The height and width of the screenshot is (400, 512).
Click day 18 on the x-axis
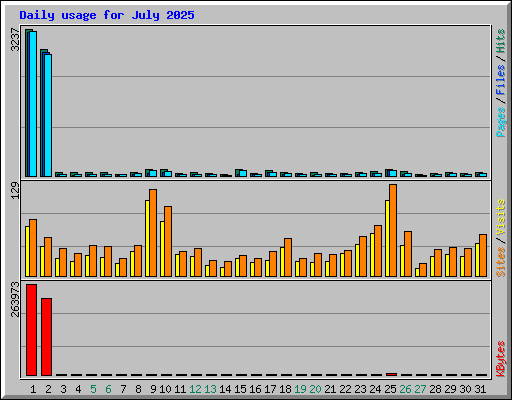pyautogui.click(x=285, y=389)
